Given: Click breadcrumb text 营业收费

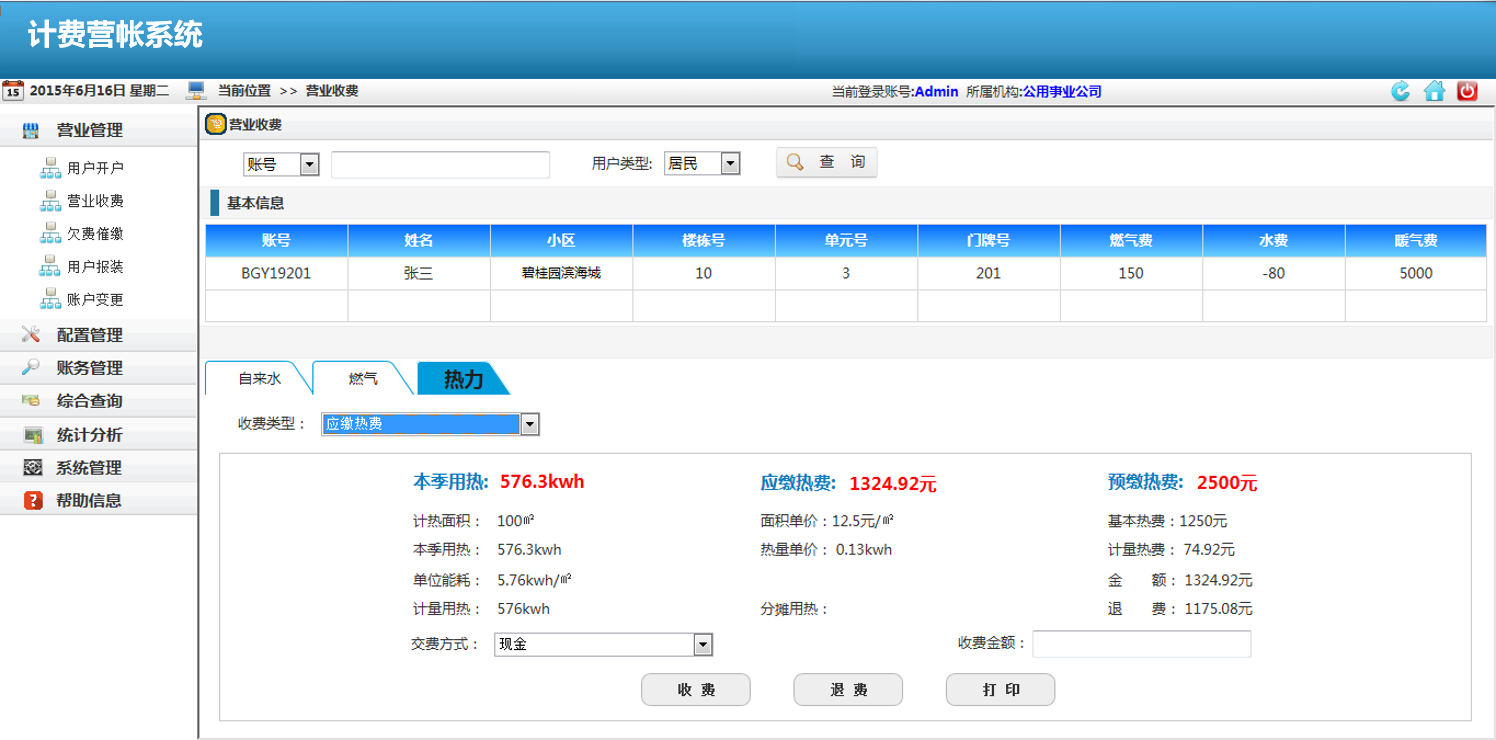Looking at the screenshot, I should tap(332, 91).
